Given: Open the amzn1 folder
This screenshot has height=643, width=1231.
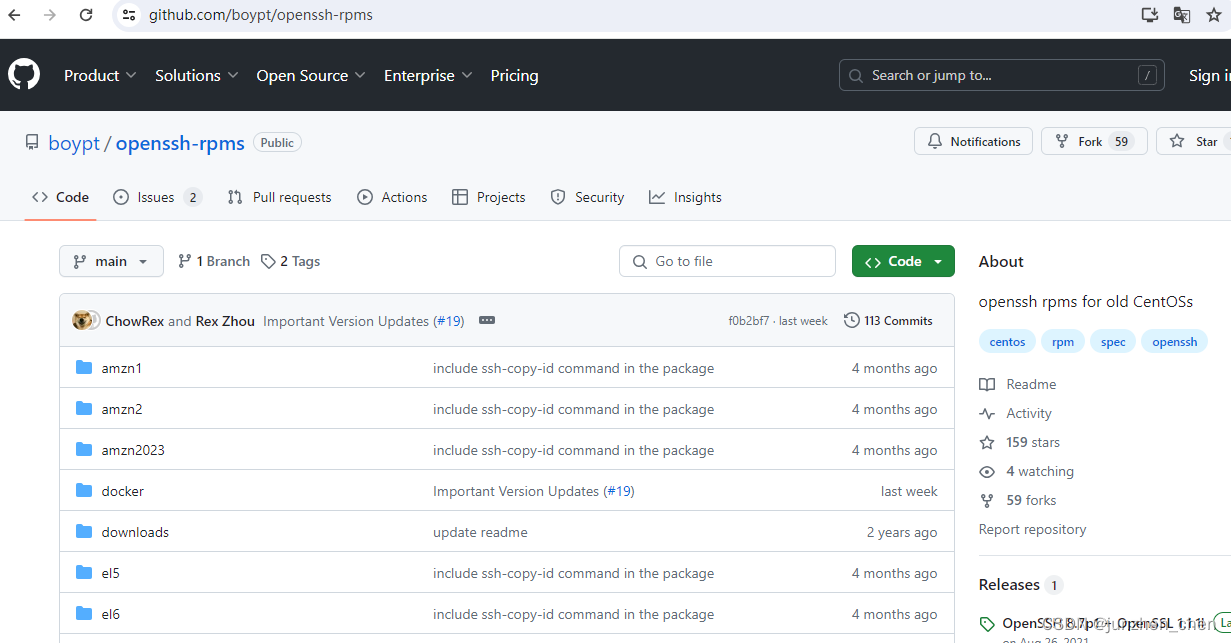Looking at the screenshot, I should pyautogui.click(x=121, y=368).
